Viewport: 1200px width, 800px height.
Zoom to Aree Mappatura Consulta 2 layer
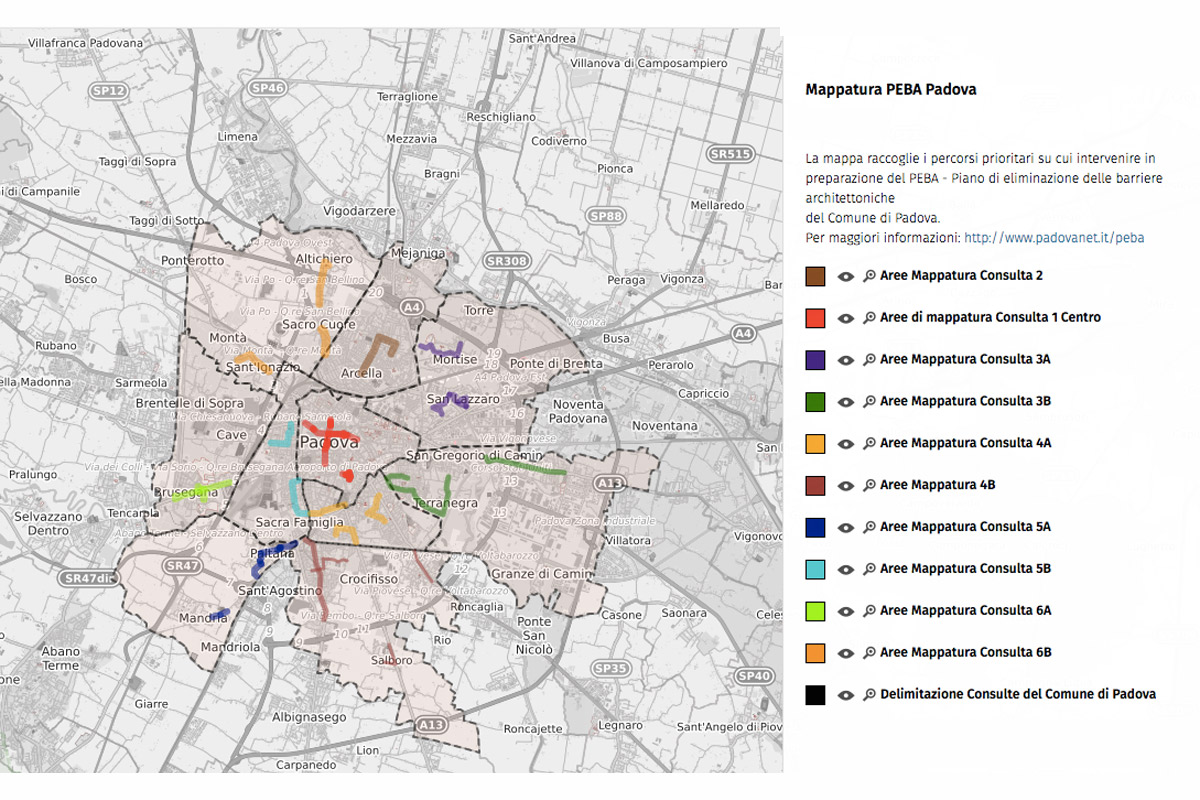[869, 276]
